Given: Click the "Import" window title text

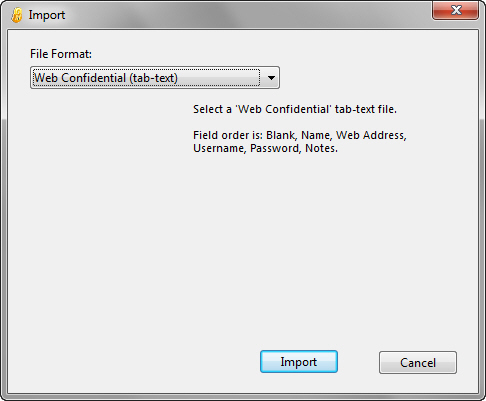Looking at the screenshot, I should (x=47, y=15).
